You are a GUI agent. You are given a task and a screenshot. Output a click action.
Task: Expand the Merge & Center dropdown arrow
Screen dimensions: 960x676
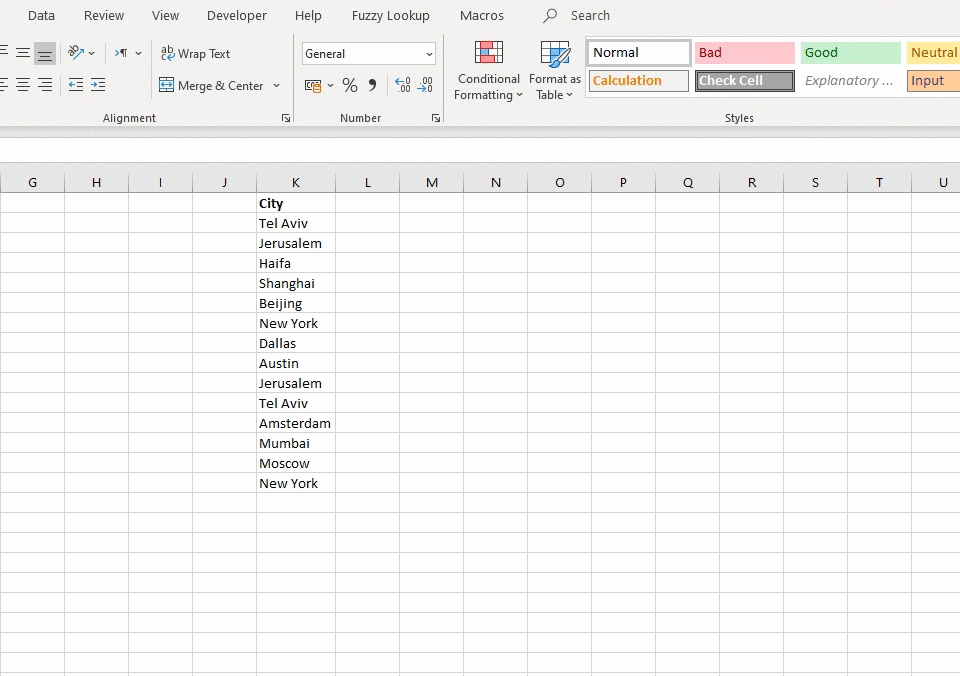pos(277,86)
